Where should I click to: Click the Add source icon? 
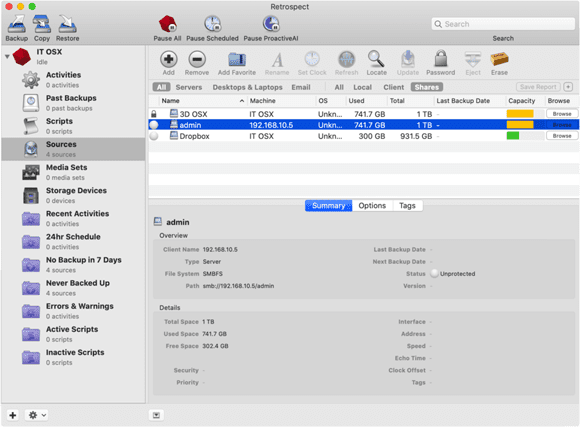click(169, 59)
